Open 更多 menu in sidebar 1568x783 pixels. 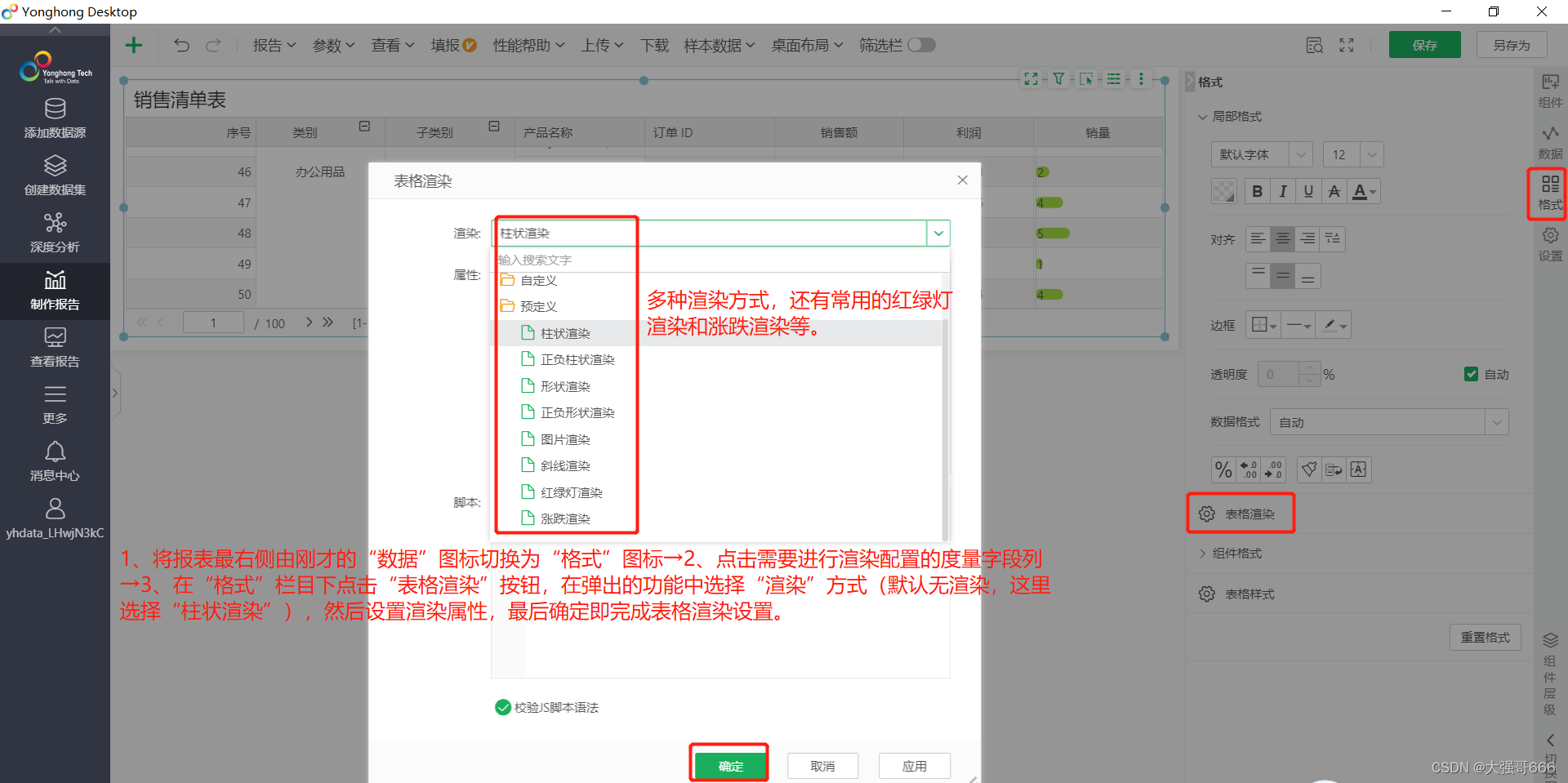coord(55,404)
